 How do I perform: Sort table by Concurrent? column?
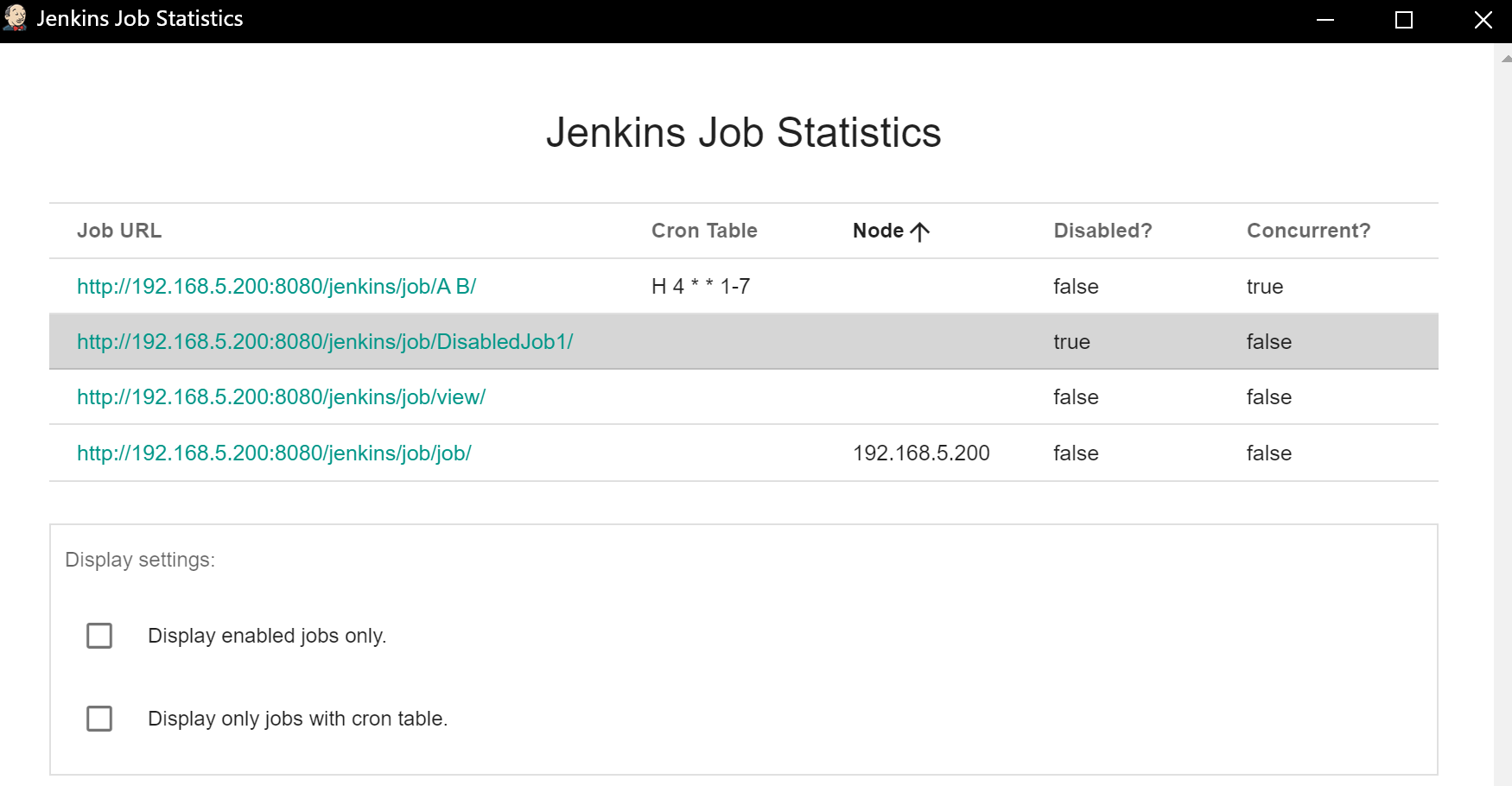(x=1308, y=231)
